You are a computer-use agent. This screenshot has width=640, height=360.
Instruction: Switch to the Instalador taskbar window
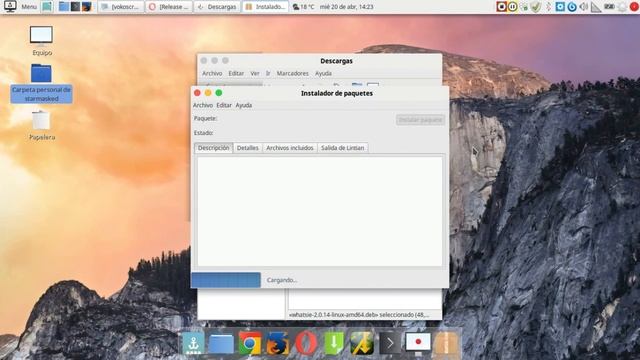click(265, 7)
